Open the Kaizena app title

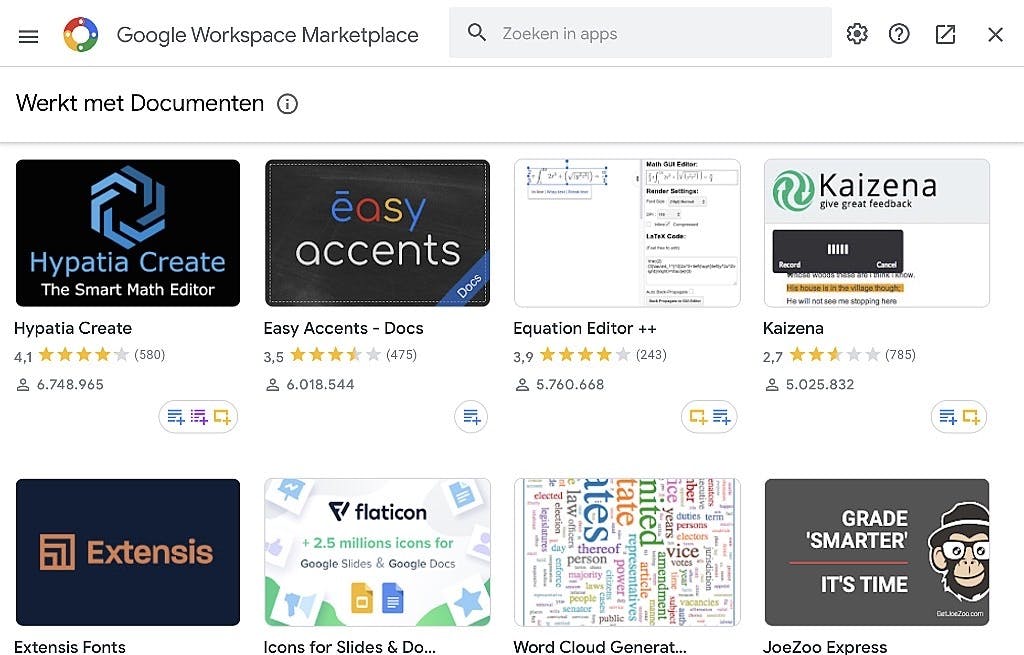click(793, 328)
